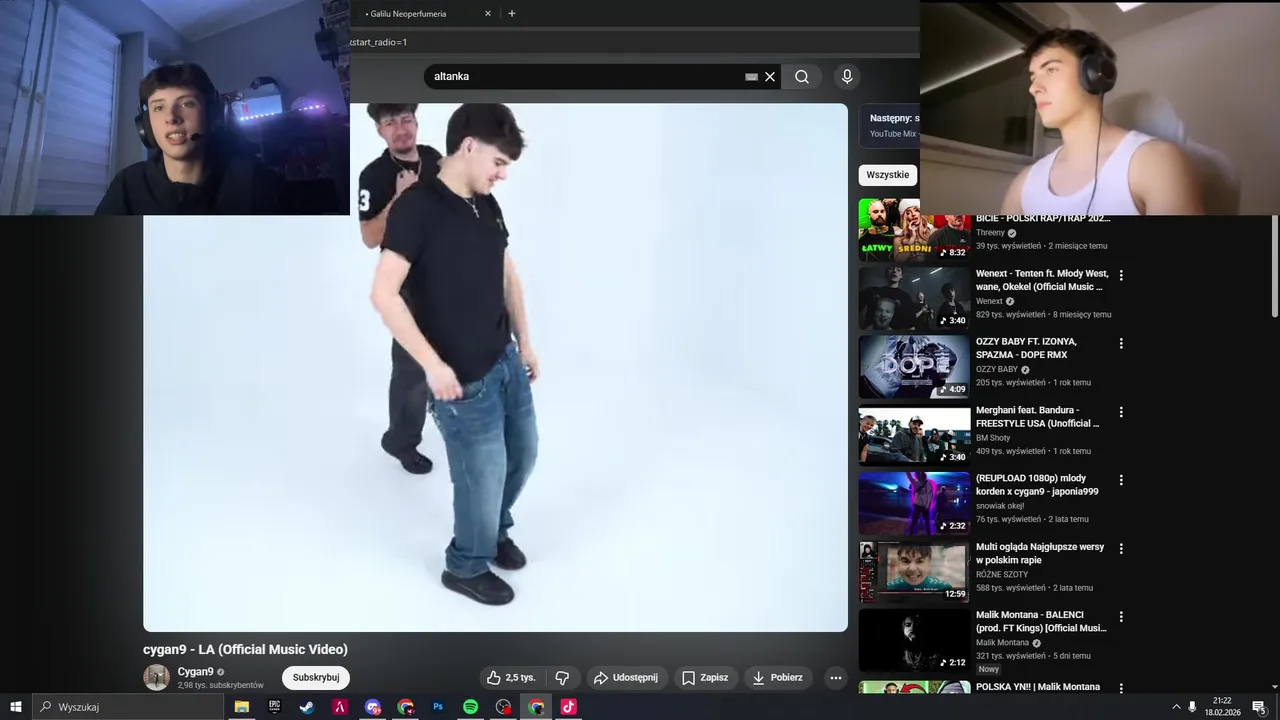1280x720 pixels.
Task: Select the Wszystkie filter chip
Action: click(888, 175)
